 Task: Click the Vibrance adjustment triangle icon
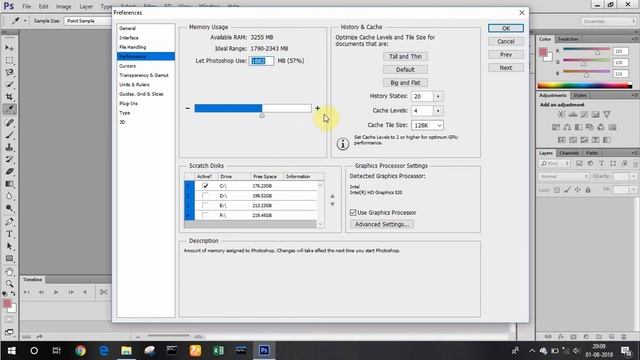(607, 115)
